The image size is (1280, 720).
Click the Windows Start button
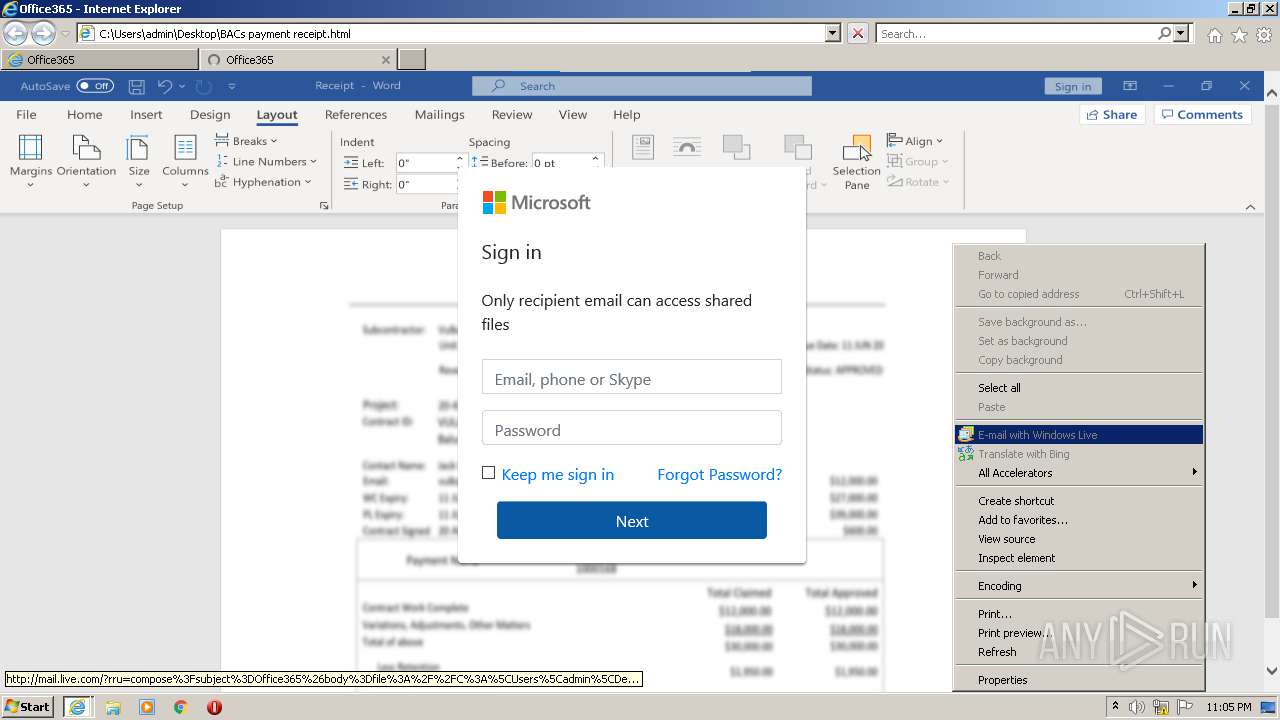28,707
